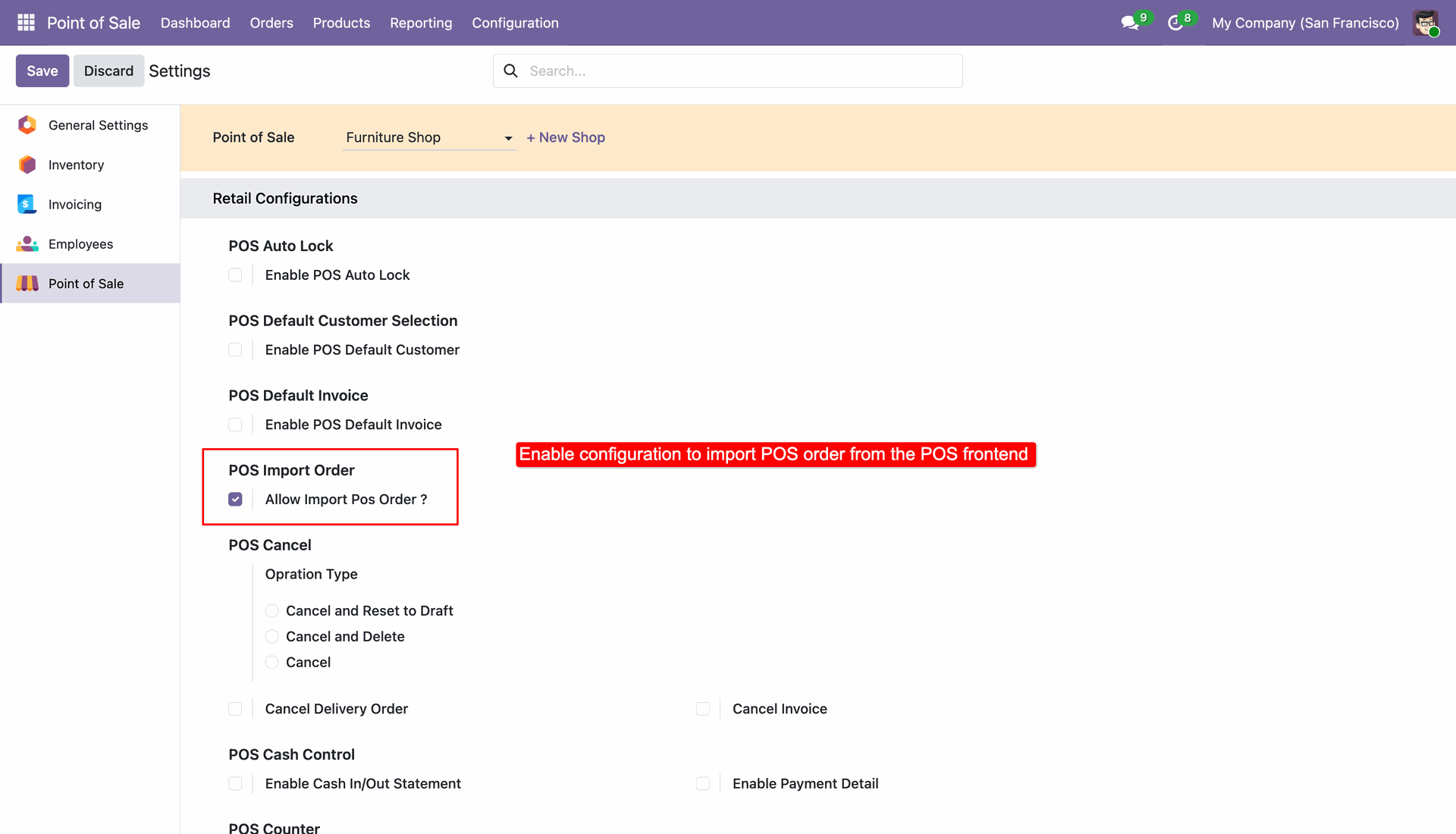
Task: Check Enable POS Default Invoice
Action: click(x=235, y=425)
